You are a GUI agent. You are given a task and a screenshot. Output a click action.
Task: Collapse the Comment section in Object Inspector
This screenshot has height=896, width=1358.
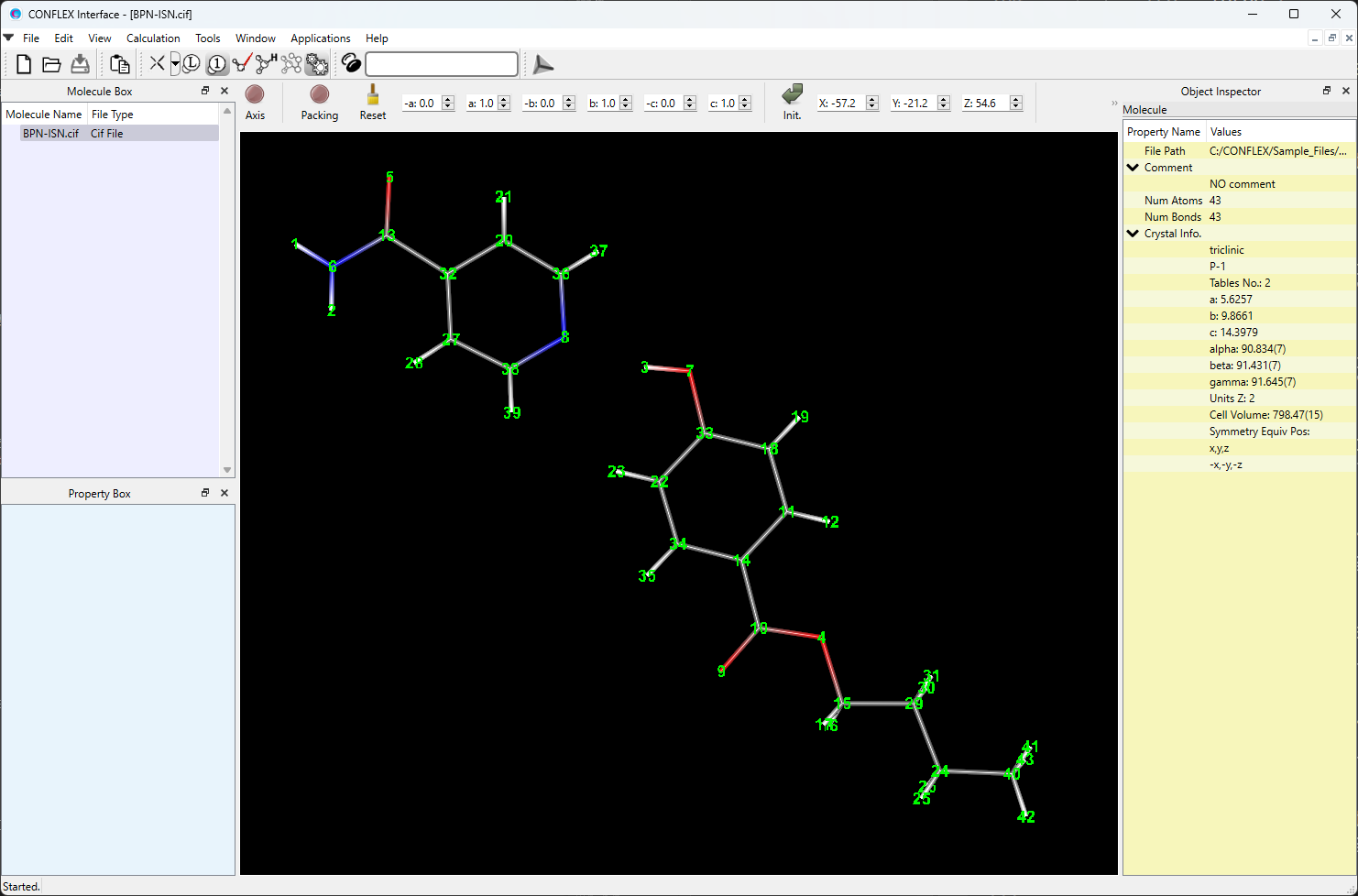[x=1133, y=168]
